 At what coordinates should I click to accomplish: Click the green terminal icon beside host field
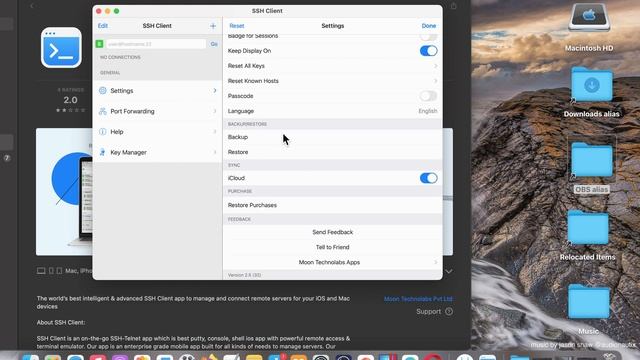pos(100,44)
